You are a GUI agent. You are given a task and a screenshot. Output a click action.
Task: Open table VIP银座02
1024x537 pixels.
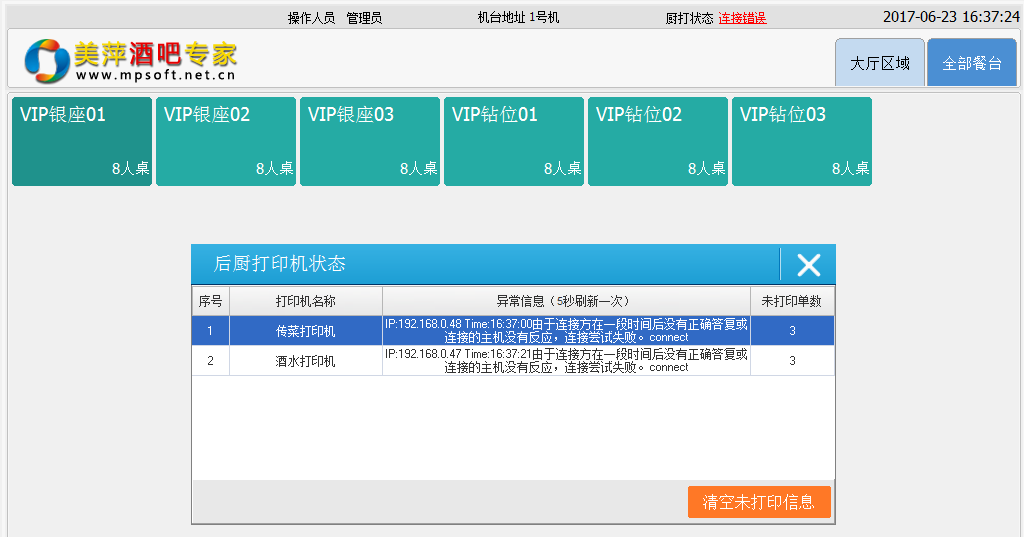[x=226, y=141]
